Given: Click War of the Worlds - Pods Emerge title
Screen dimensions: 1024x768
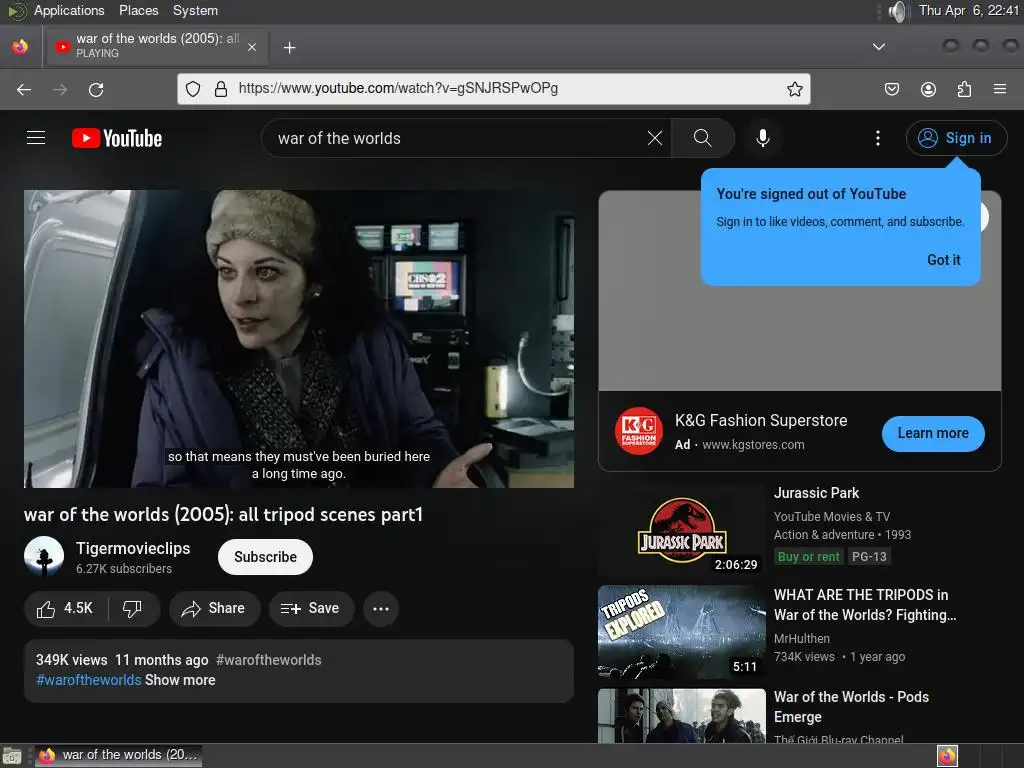Looking at the screenshot, I should pyautogui.click(x=851, y=707).
